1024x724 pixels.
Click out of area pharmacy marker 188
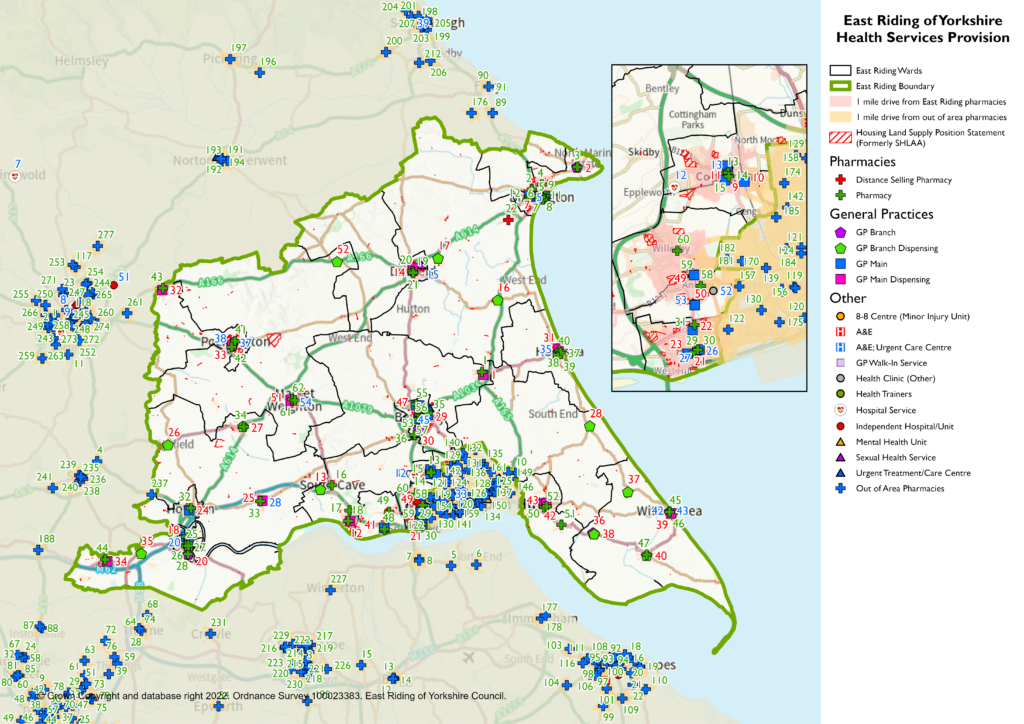tap(44, 550)
